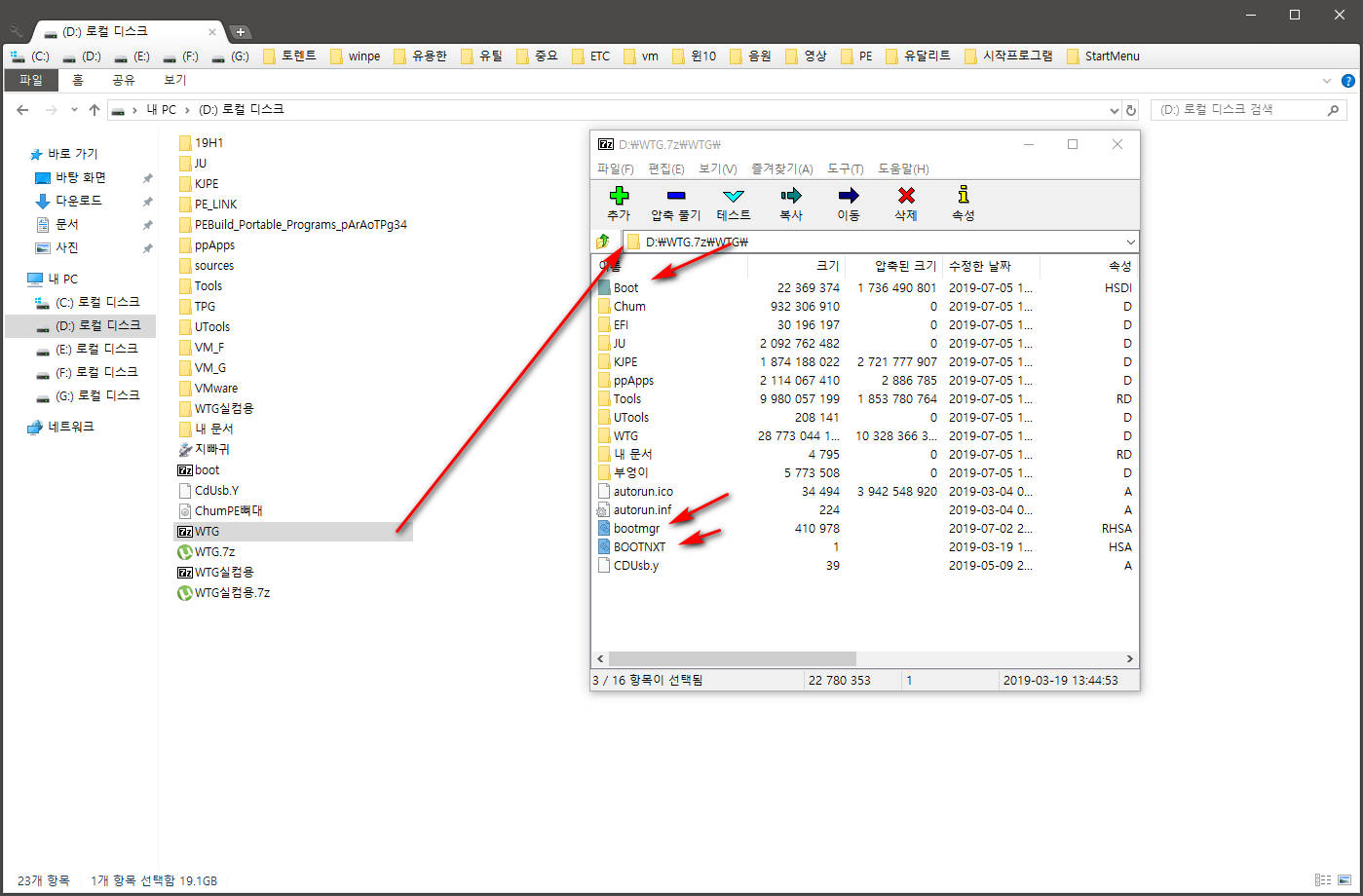This screenshot has width=1363, height=896.
Task: Open the 파일 ribbon tab
Action: point(31,81)
